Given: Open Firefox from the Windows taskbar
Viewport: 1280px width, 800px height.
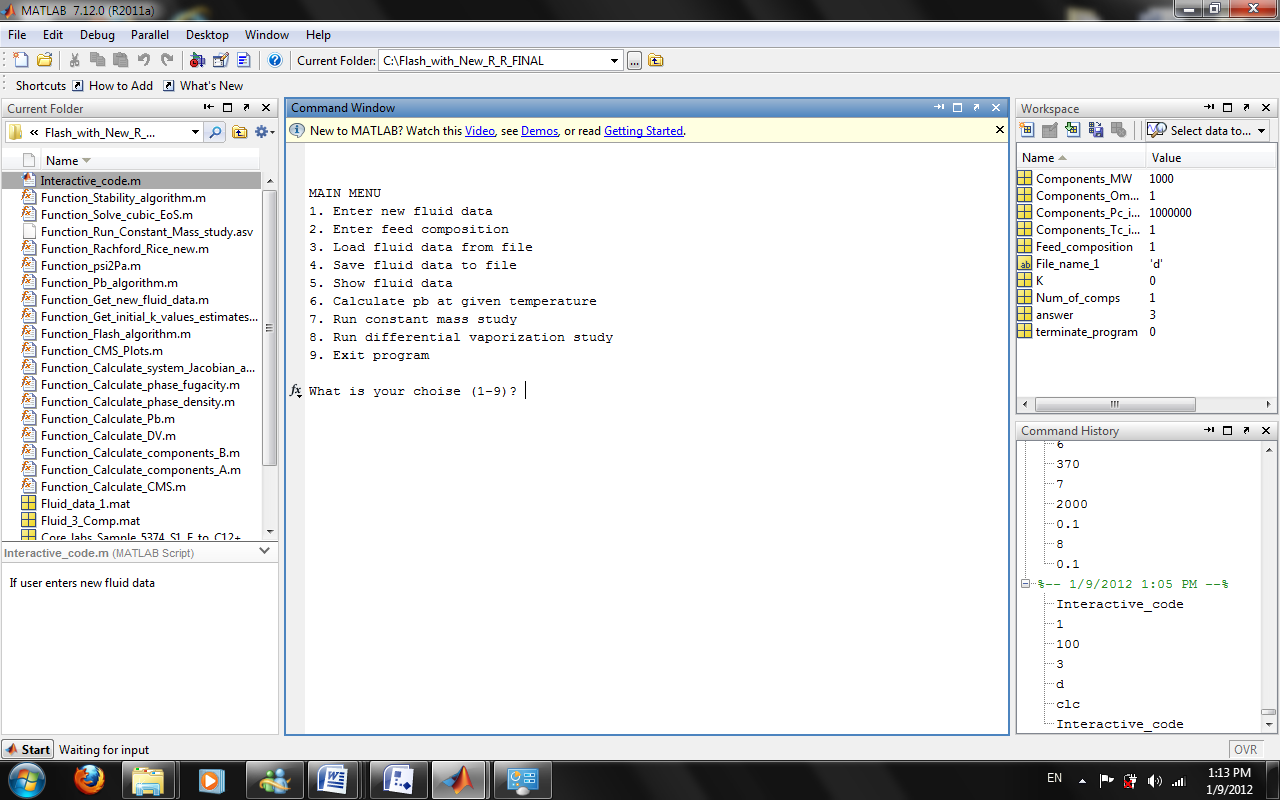Looking at the screenshot, I should [89, 779].
